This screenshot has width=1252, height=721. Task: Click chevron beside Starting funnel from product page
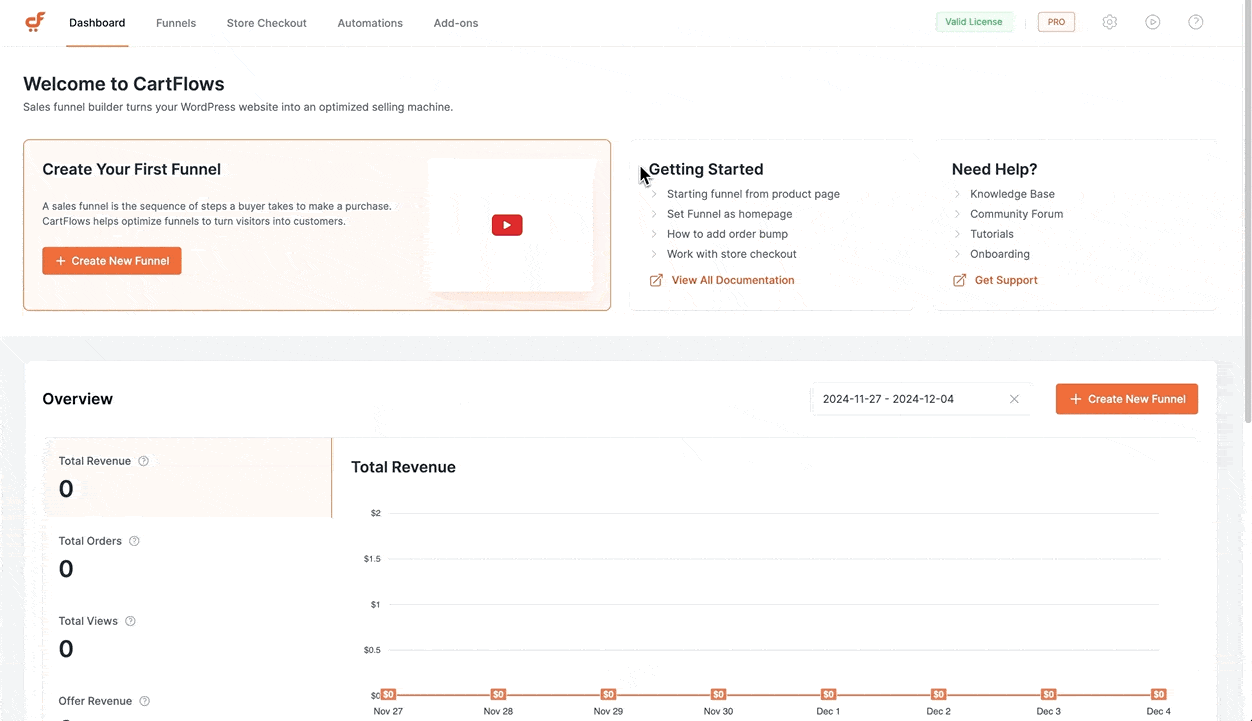(654, 194)
